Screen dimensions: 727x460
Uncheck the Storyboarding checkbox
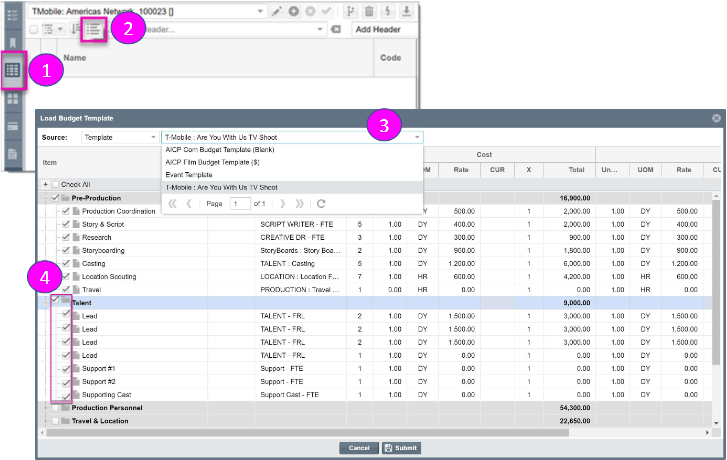tap(66, 250)
